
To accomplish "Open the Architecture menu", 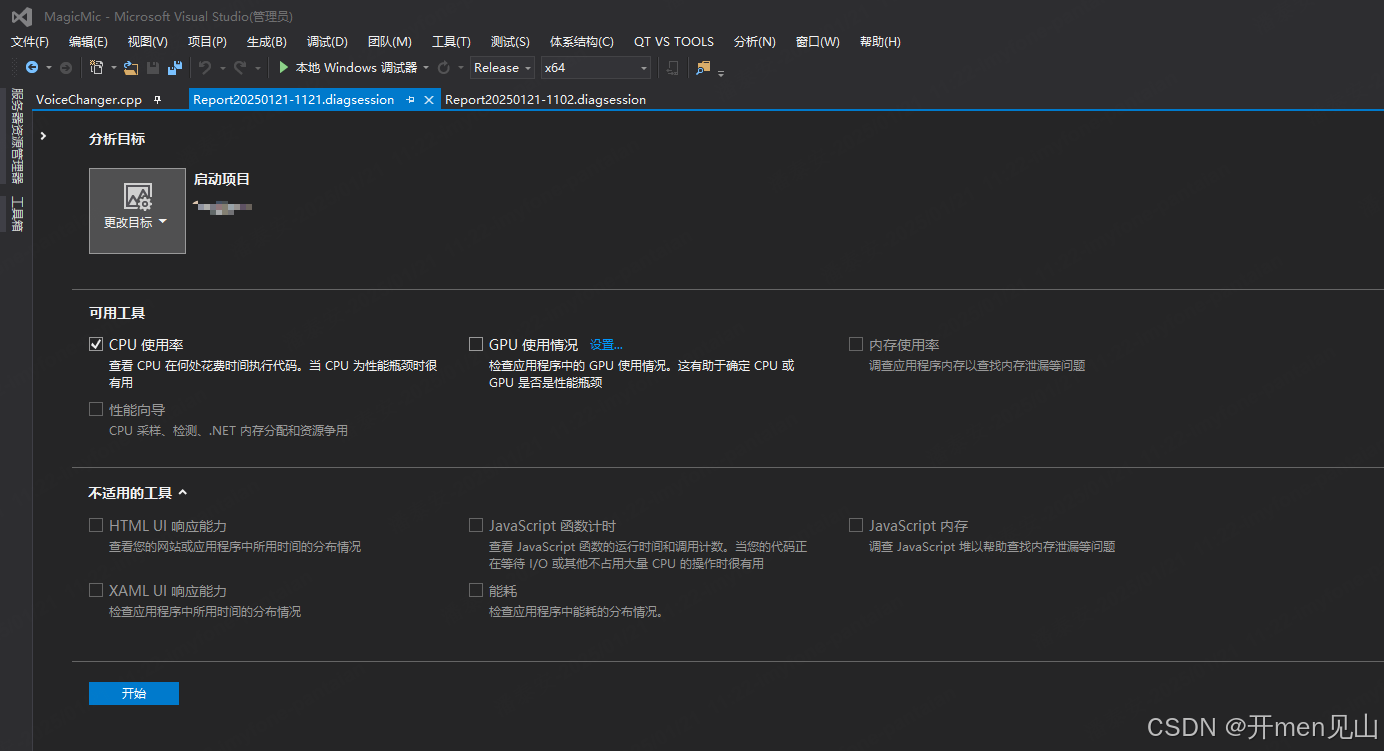I will click(x=582, y=42).
